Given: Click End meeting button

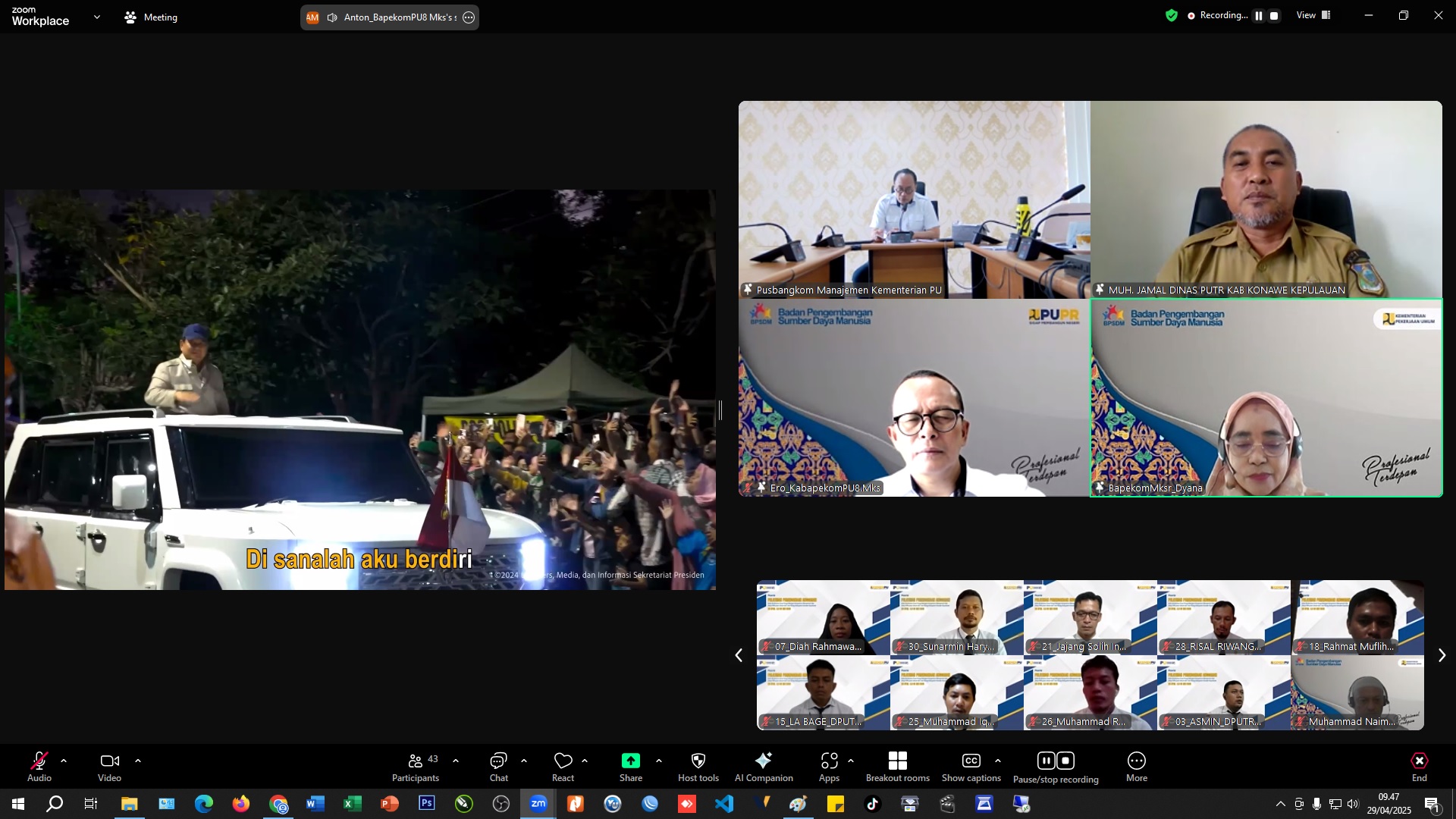Looking at the screenshot, I should pos(1420,766).
